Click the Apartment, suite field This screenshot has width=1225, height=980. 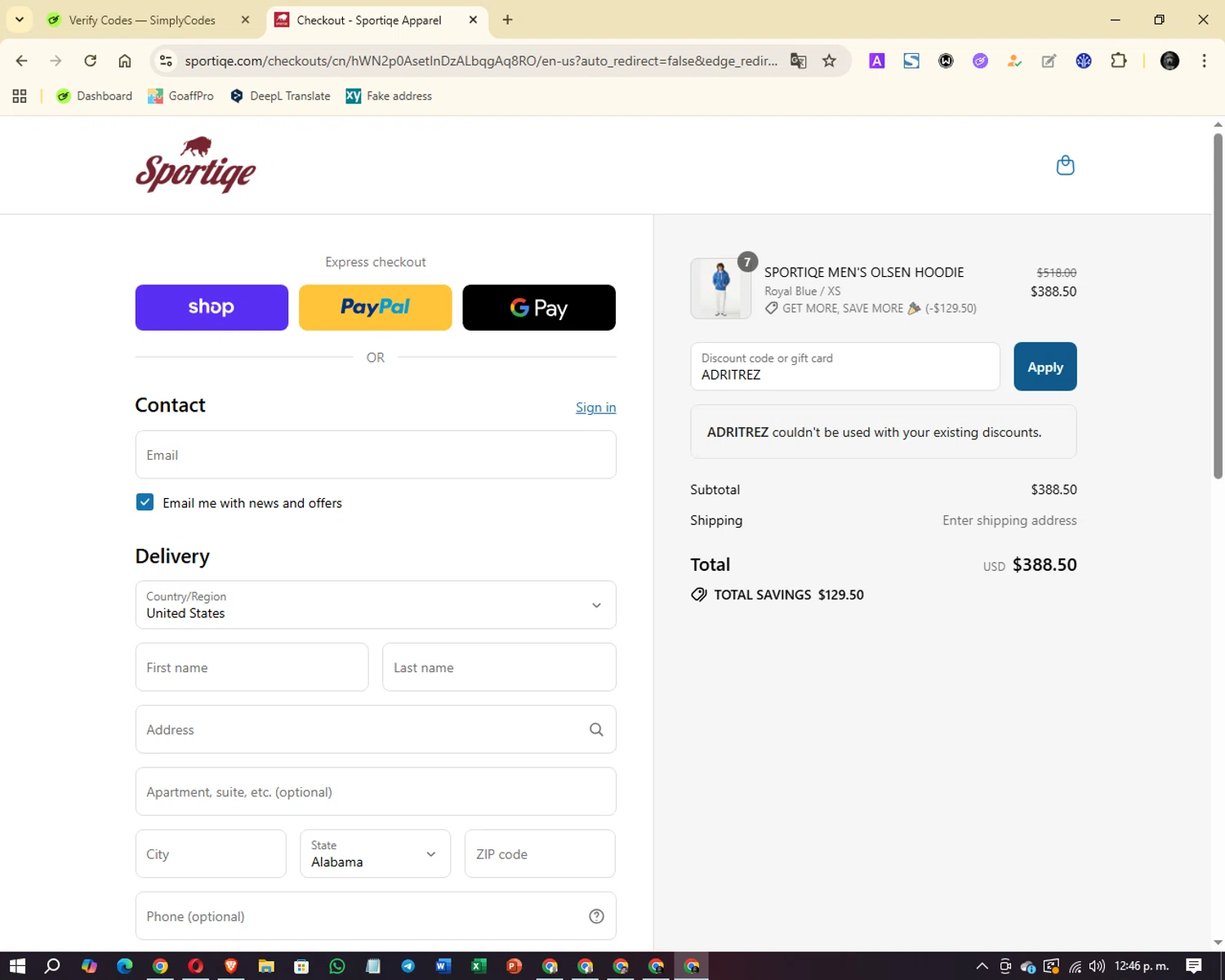376,791
